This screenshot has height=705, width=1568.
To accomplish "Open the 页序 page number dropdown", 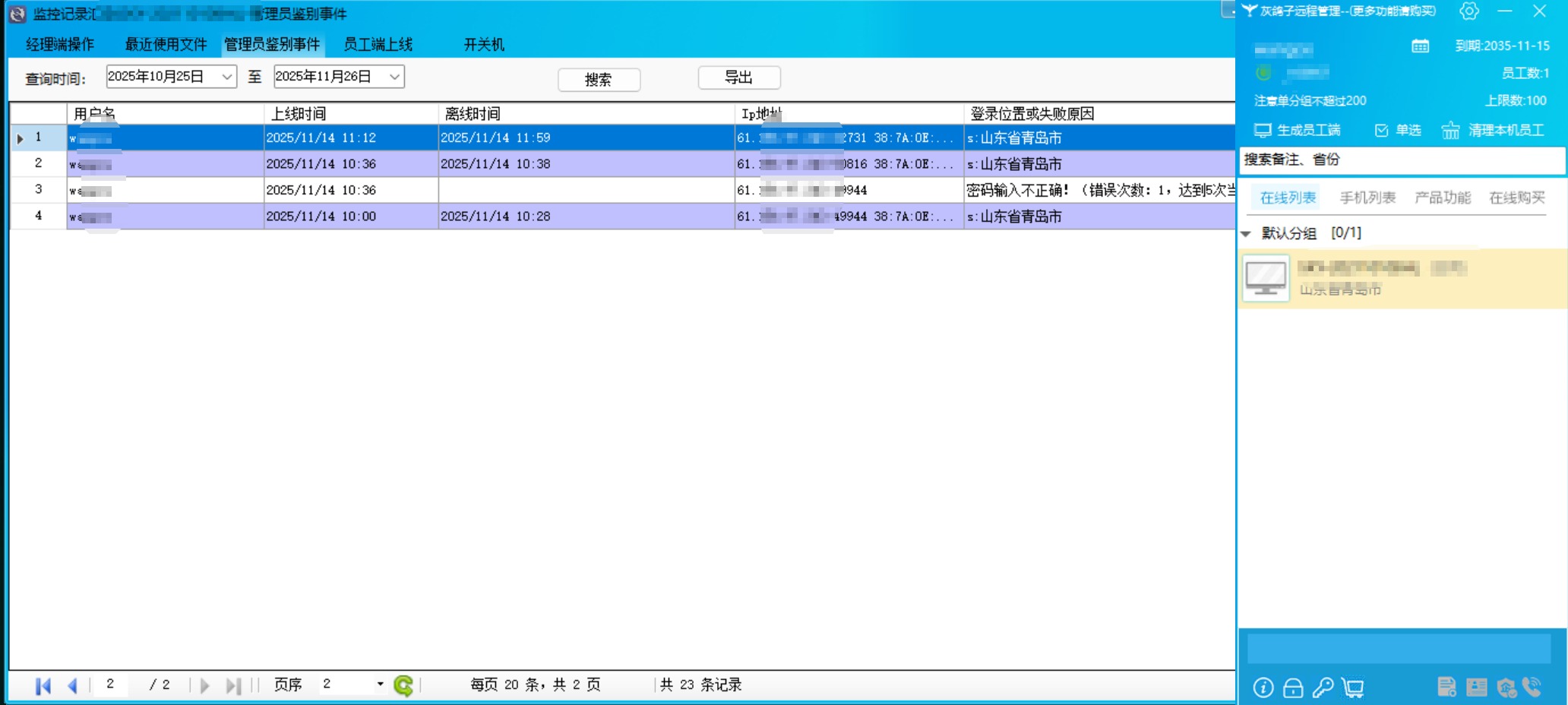I will pos(380,684).
